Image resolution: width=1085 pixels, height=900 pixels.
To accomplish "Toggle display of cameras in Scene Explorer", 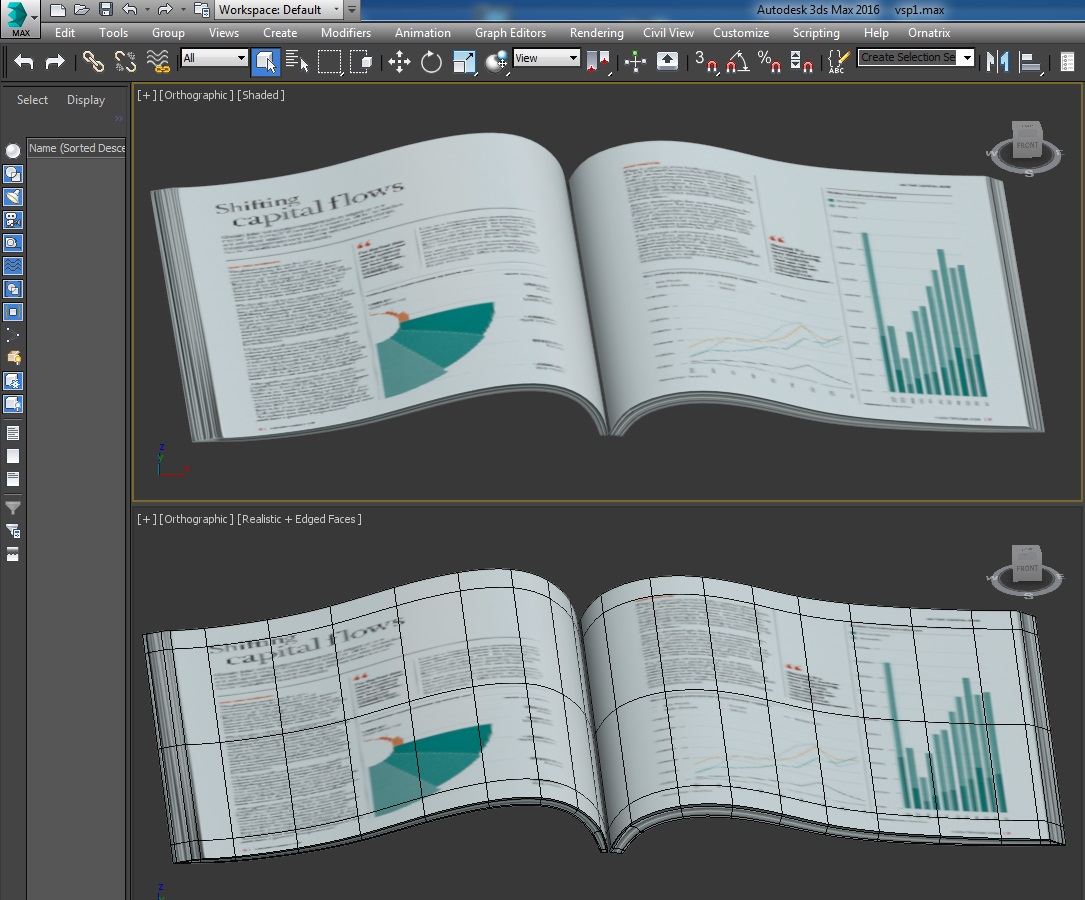I will click(x=13, y=220).
